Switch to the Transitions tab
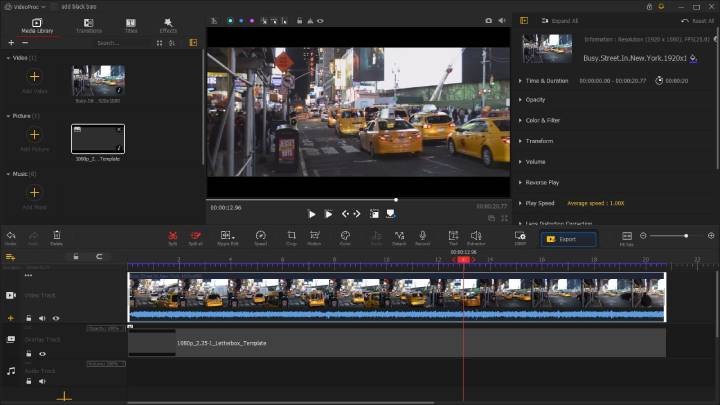This screenshot has height=405, width=720. tap(88, 25)
